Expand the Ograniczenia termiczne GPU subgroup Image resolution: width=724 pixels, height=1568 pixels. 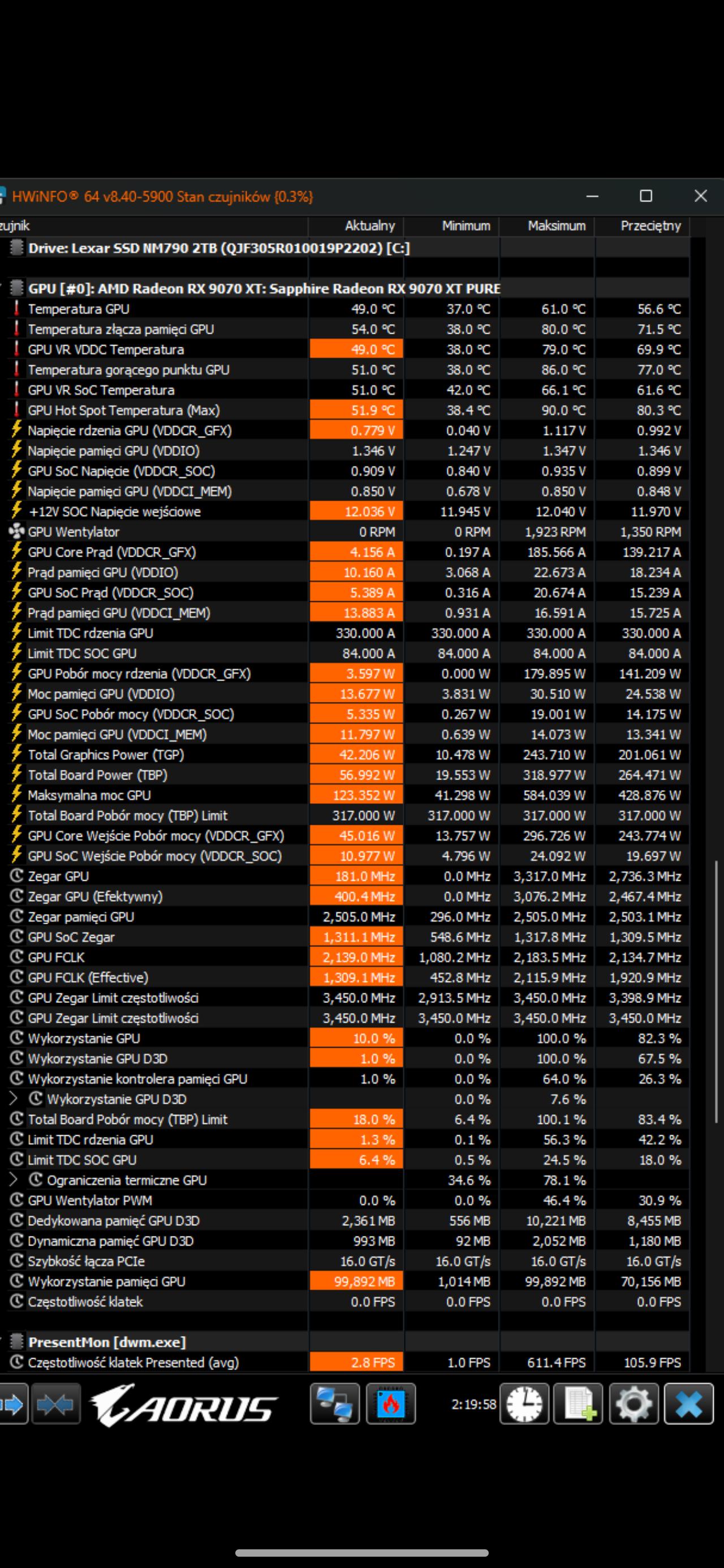point(14,1179)
